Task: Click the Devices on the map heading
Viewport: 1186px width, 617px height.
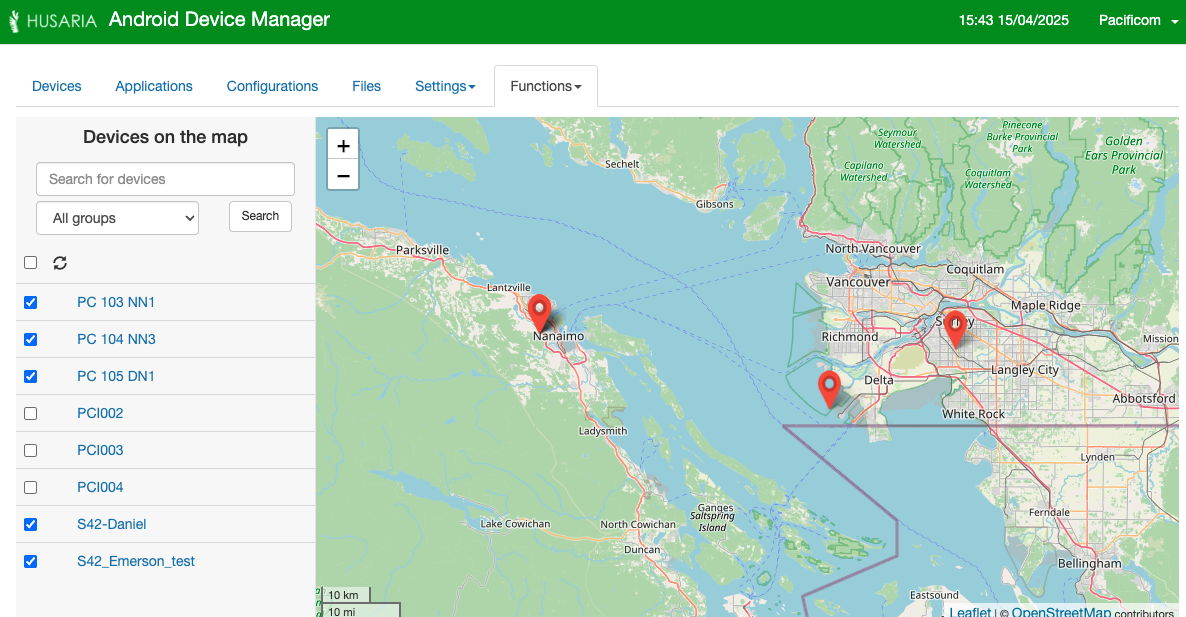Action: (166, 137)
